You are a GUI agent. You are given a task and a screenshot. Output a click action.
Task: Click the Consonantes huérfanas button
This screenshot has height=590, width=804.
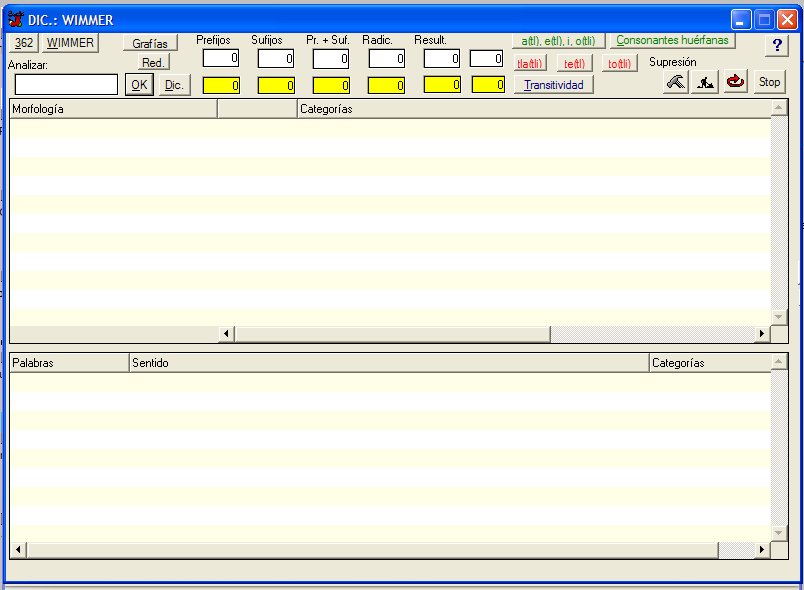(672, 40)
